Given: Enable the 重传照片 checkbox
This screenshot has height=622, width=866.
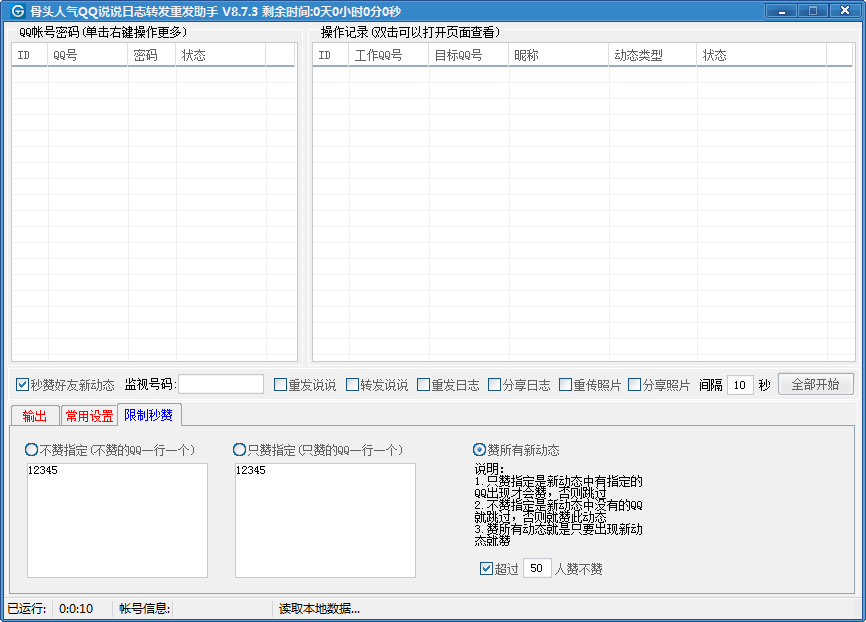Looking at the screenshot, I should 566,385.
